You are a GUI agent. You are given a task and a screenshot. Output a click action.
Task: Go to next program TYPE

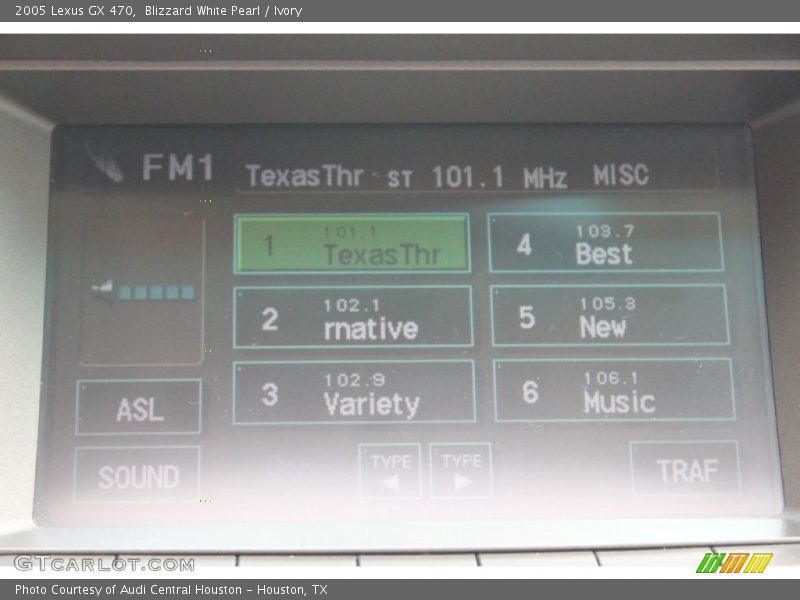[461, 470]
